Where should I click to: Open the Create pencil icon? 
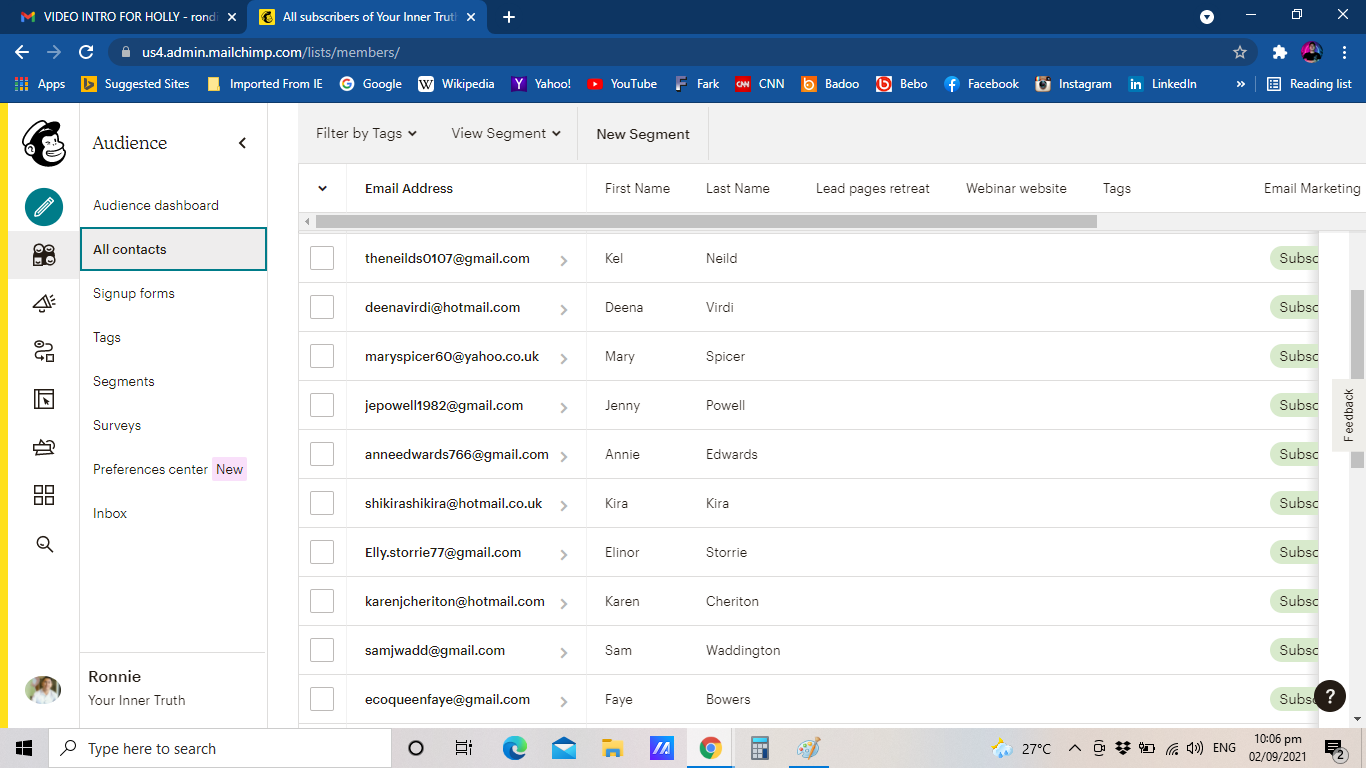point(44,207)
